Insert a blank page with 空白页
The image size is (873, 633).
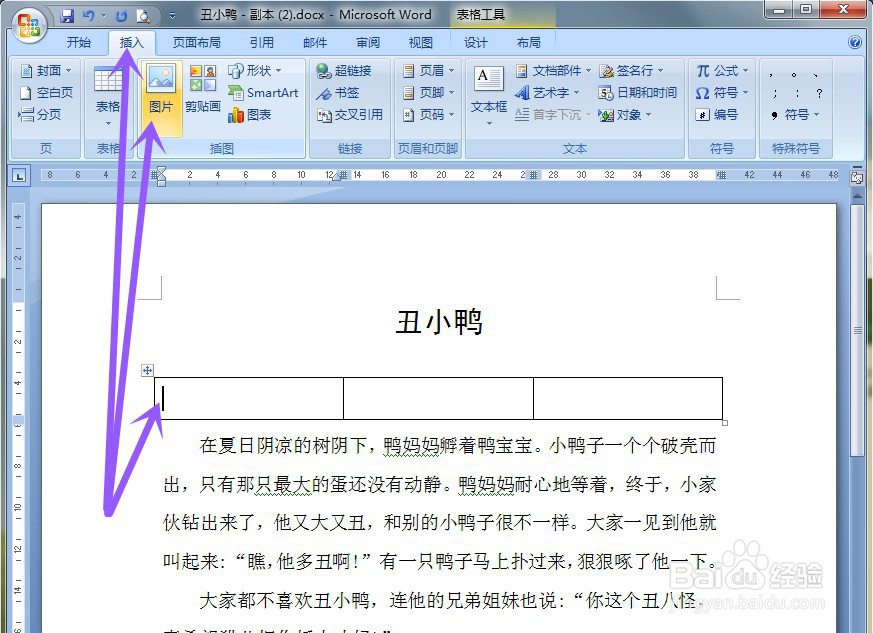click(x=43, y=92)
